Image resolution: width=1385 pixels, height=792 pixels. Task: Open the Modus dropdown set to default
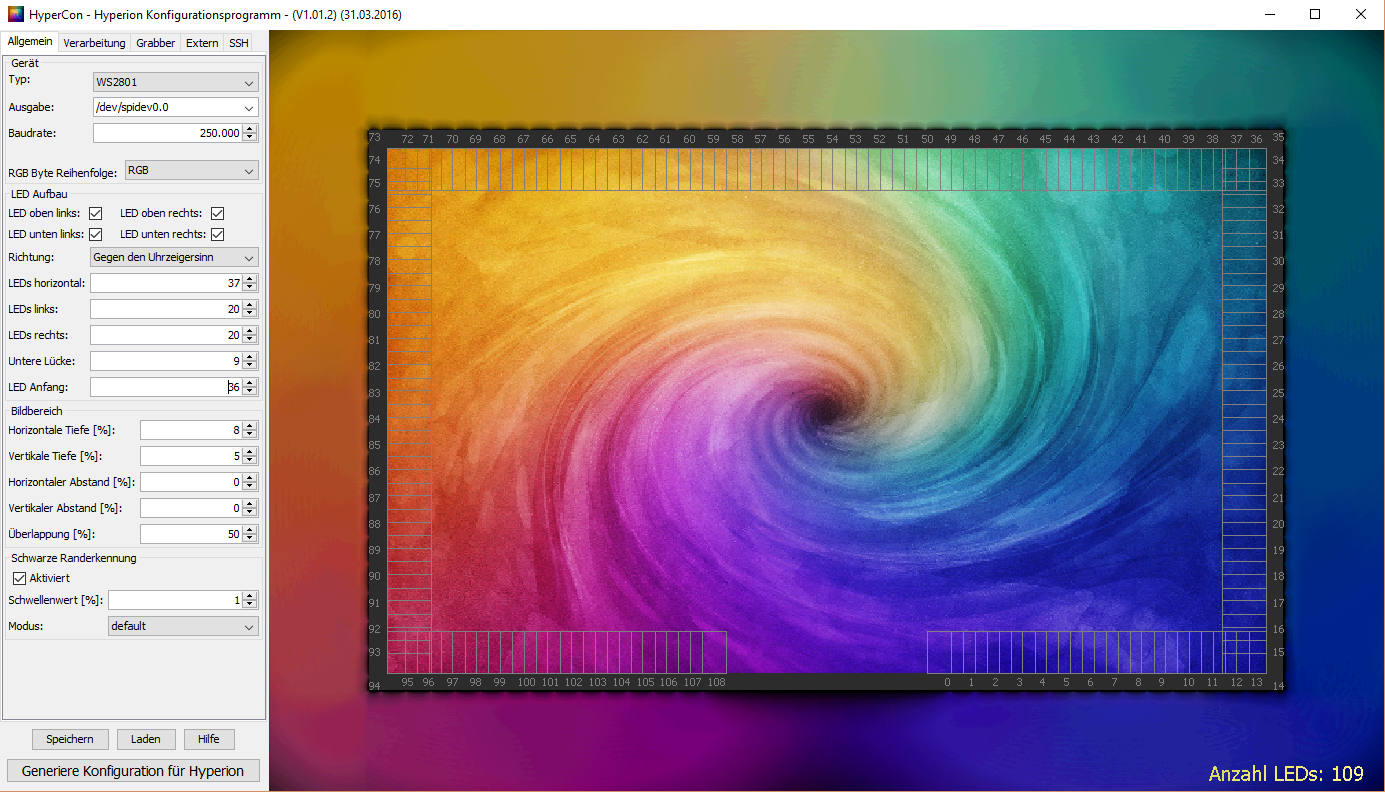[183, 627]
